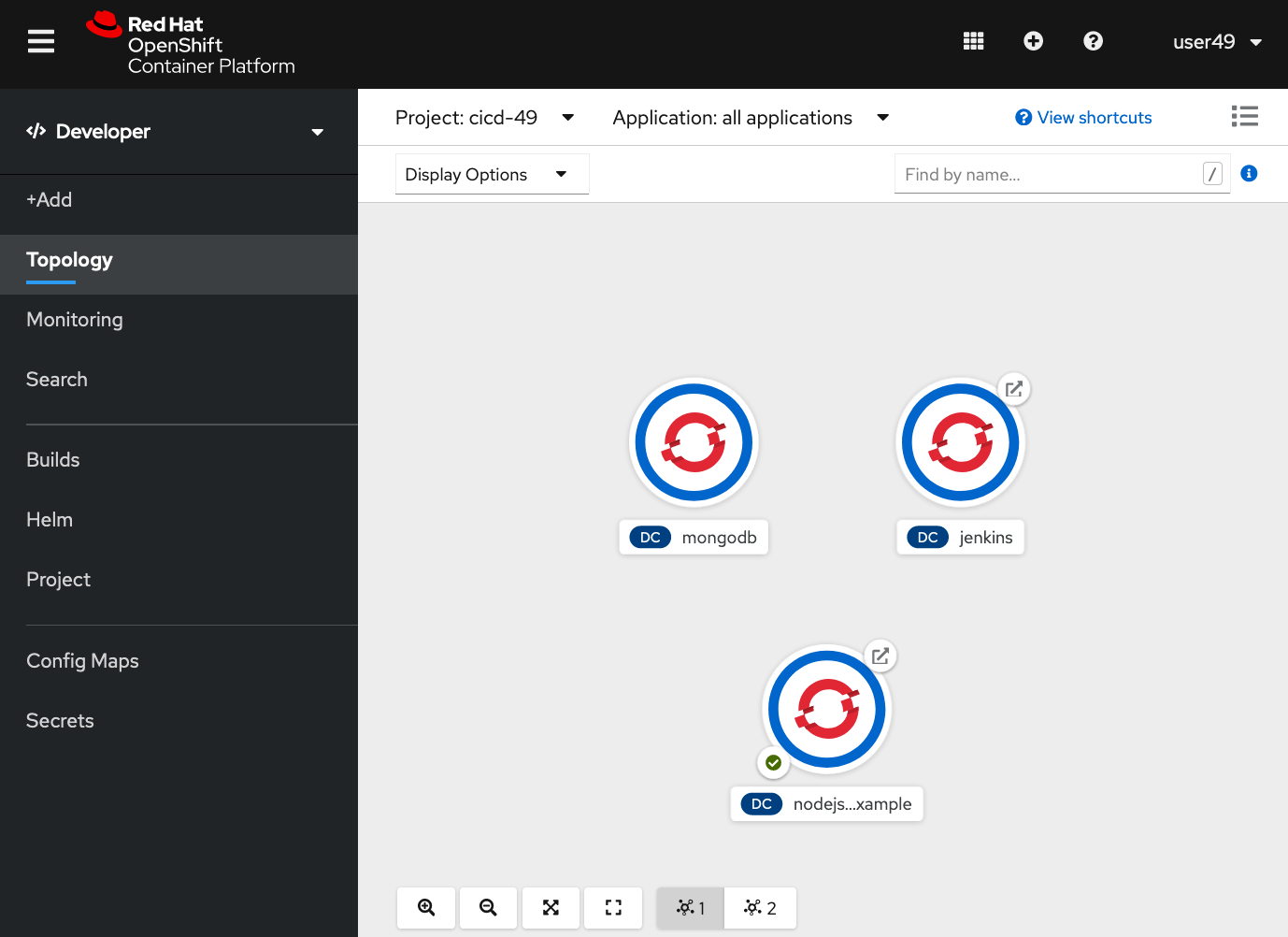This screenshot has height=937, width=1288.
Task: Reset the topology view
Action: tap(613, 908)
